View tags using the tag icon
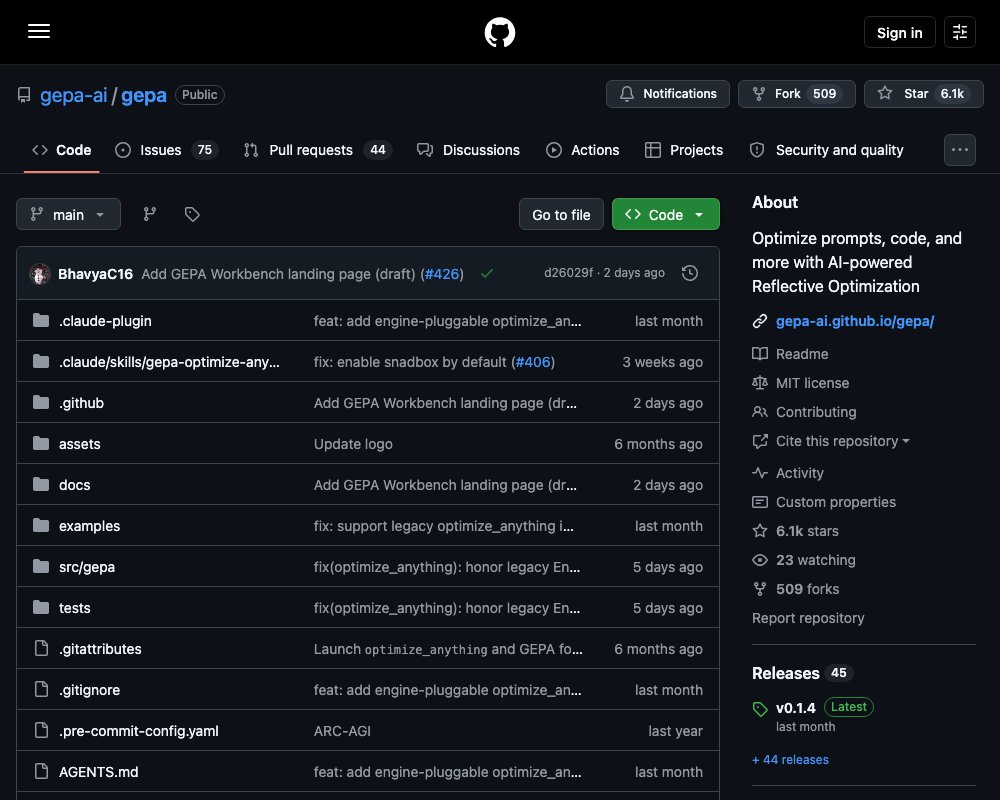The height and width of the screenshot is (800, 1000). [x=192, y=214]
